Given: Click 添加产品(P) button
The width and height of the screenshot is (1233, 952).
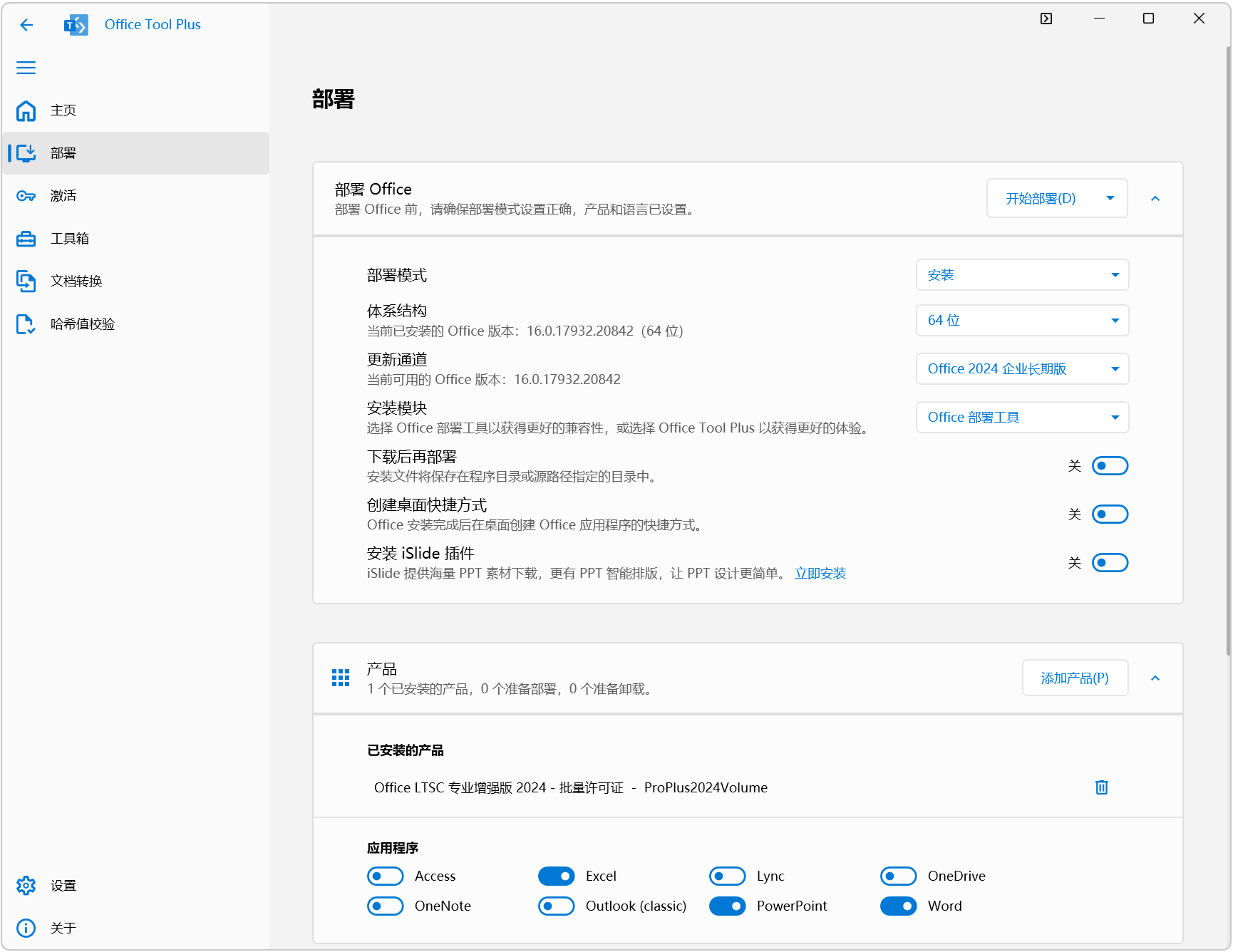Looking at the screenshot, I should (x=1075, y=678).
